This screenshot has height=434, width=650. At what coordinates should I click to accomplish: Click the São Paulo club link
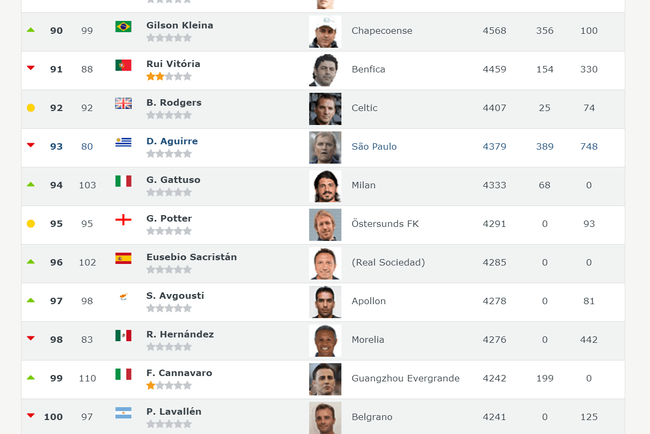(x=374, y=147)
